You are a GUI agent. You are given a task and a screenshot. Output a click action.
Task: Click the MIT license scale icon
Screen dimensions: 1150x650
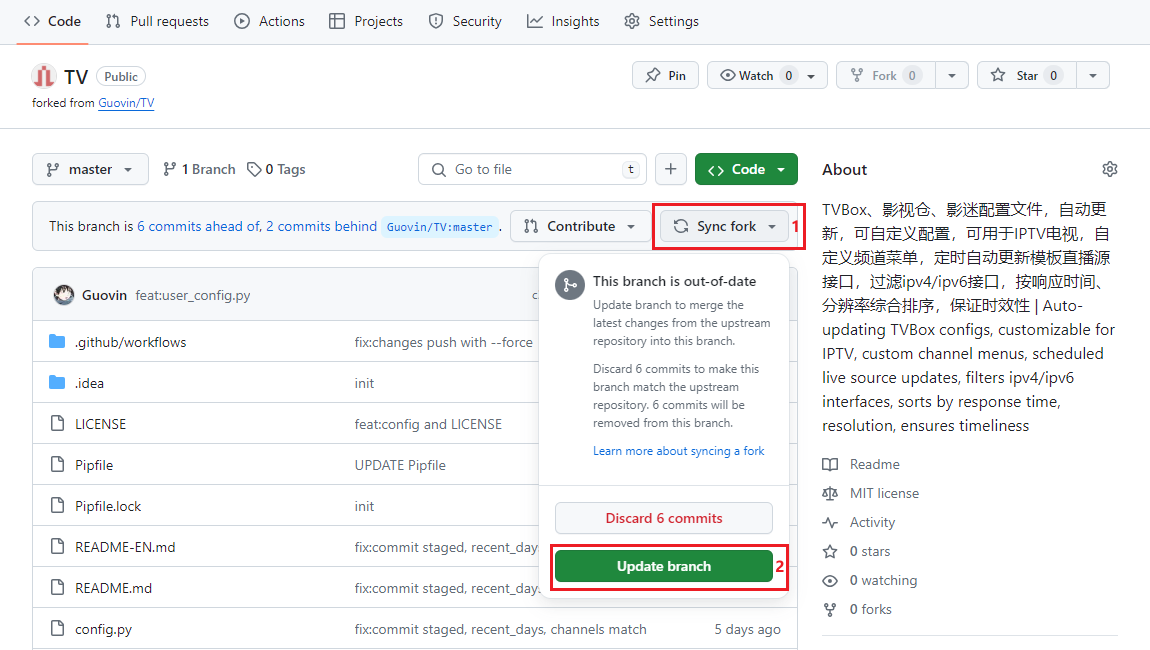[830, 494]
